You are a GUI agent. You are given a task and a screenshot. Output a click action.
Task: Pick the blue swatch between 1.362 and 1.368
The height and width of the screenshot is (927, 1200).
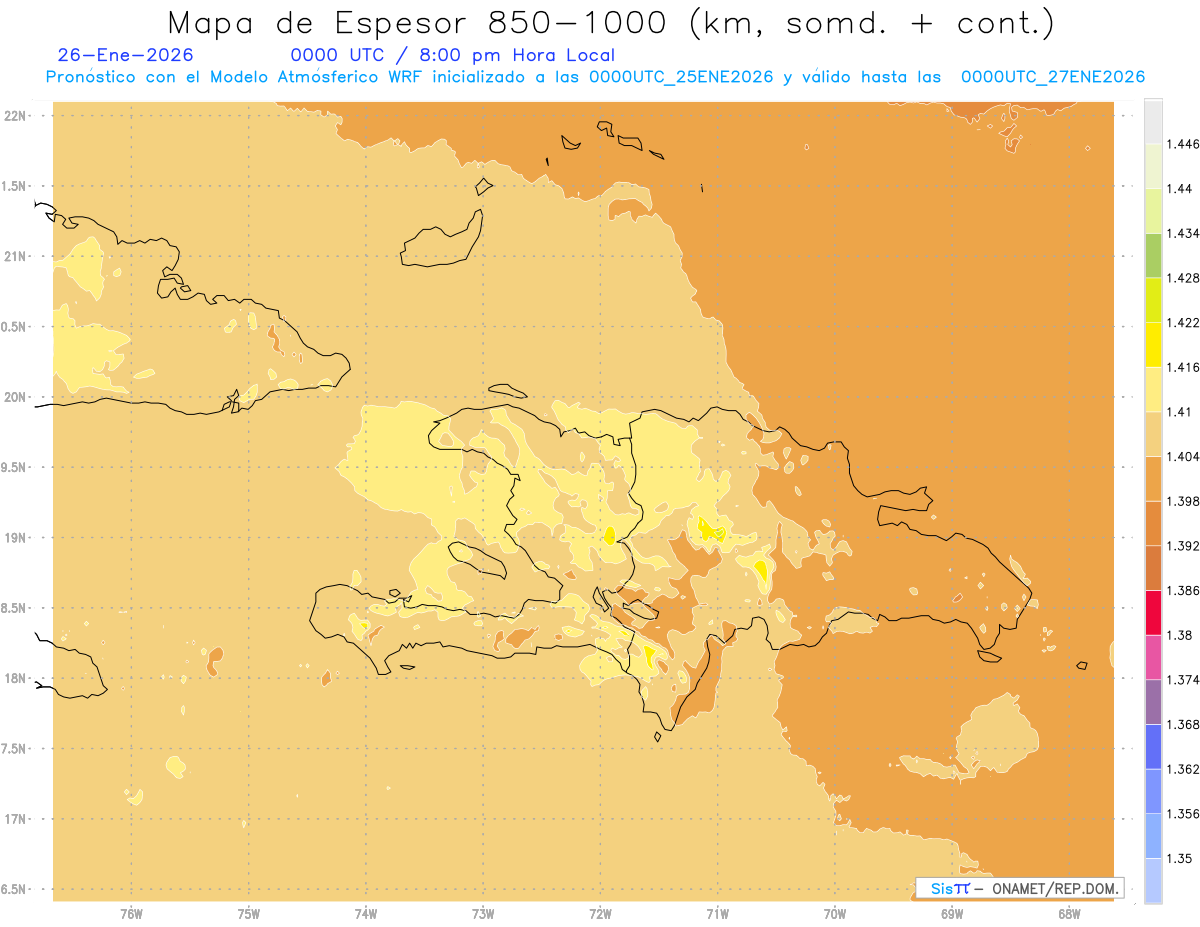click(1153, 747)
